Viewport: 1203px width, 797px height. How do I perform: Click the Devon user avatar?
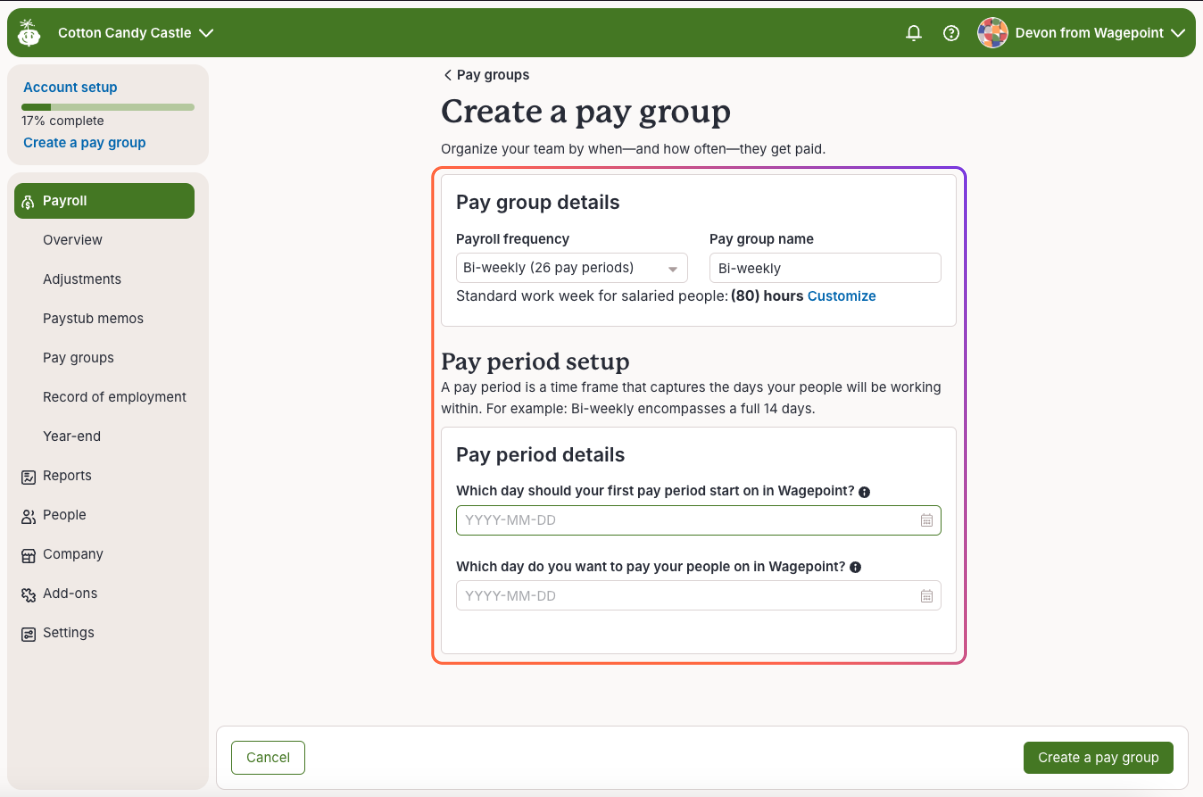click(992, 33)
